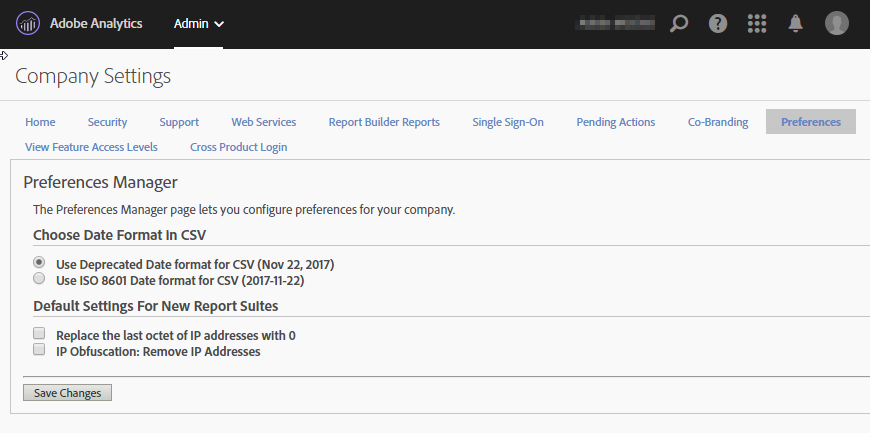The width and height of the screenshot is (870, 433).
Task: Switch to the Support tab
Action: pyautogui.click(x=179, y=122)
